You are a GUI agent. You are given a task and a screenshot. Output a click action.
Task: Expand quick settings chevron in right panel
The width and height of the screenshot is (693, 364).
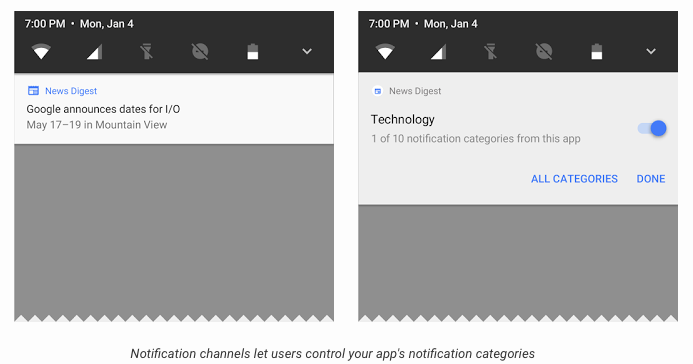(651, 52)
